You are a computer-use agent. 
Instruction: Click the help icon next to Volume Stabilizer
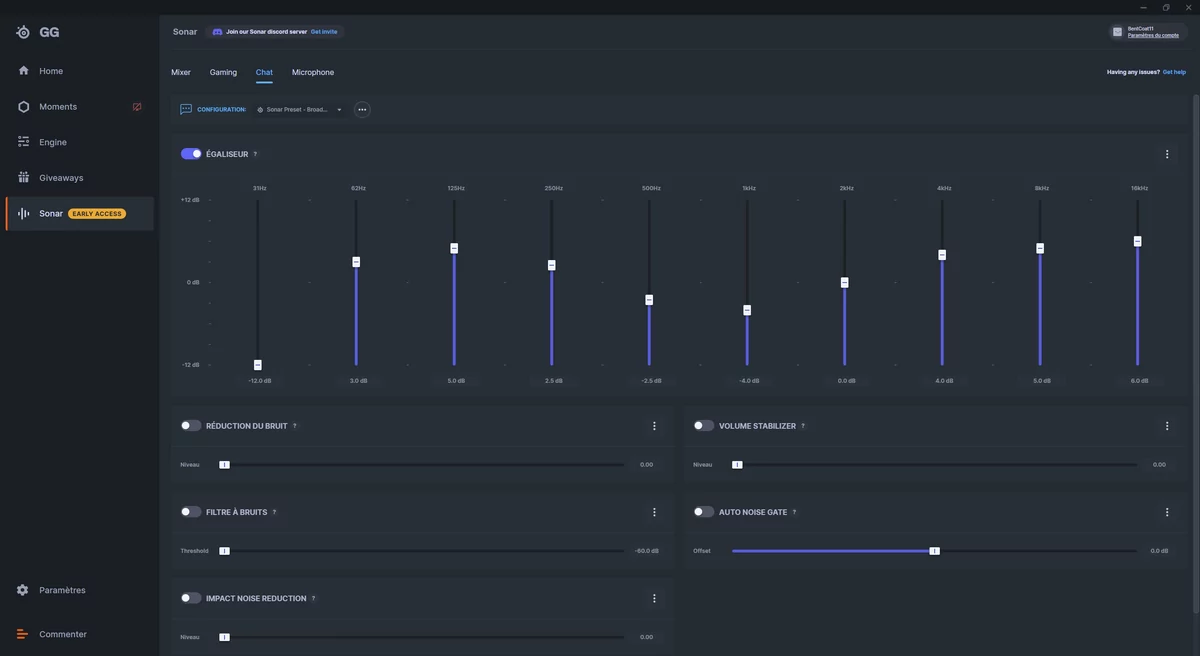[x=803, y=426]
